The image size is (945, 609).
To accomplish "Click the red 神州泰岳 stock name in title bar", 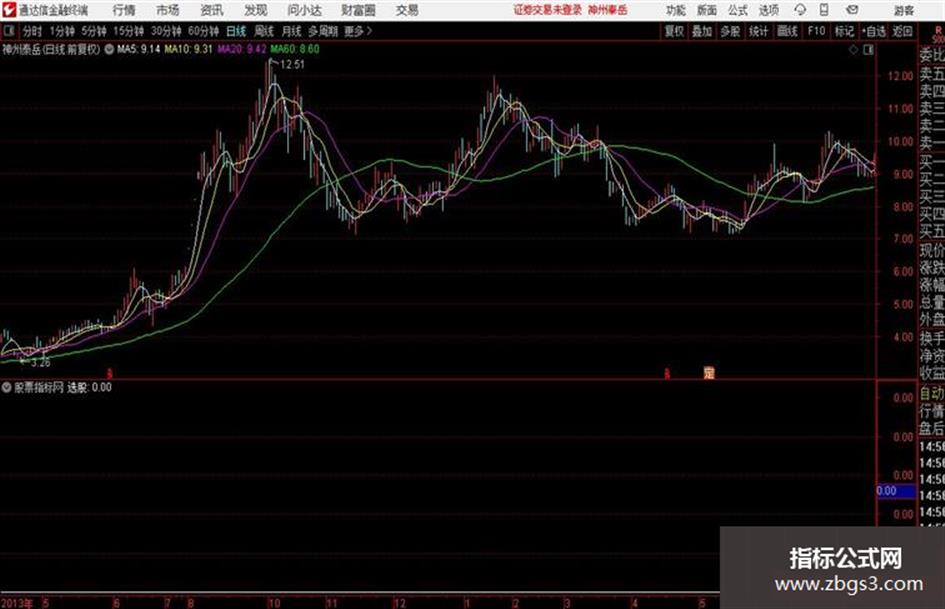I will 608,10.
